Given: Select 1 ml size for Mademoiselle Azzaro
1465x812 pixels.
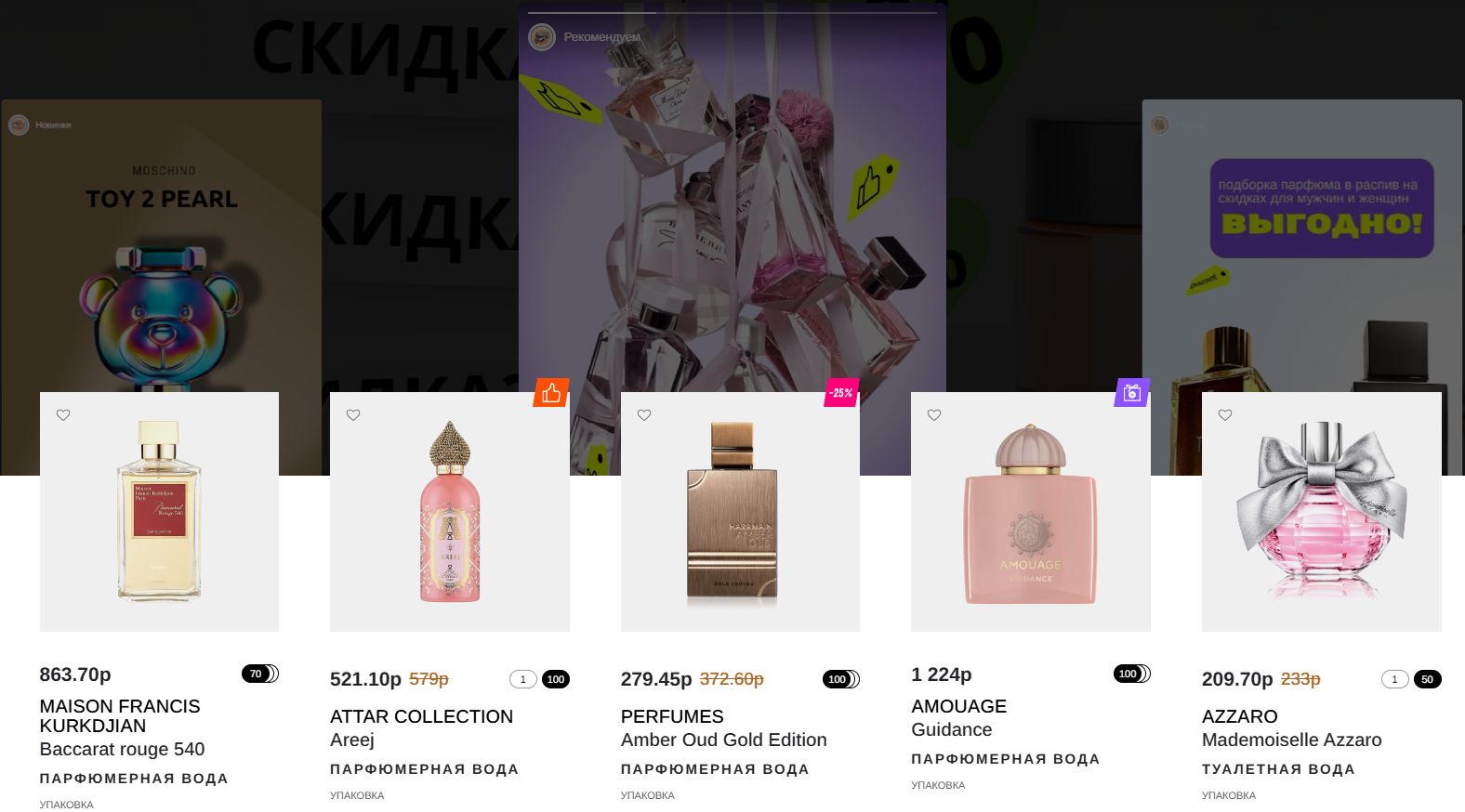Looking at the screenshot, I should pos(1395,679).
